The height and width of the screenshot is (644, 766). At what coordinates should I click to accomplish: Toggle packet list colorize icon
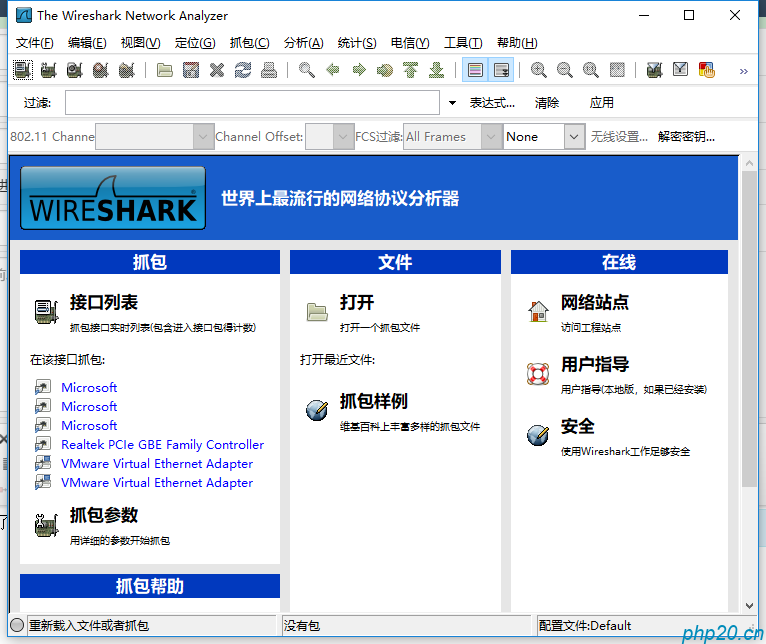point(475,70)
